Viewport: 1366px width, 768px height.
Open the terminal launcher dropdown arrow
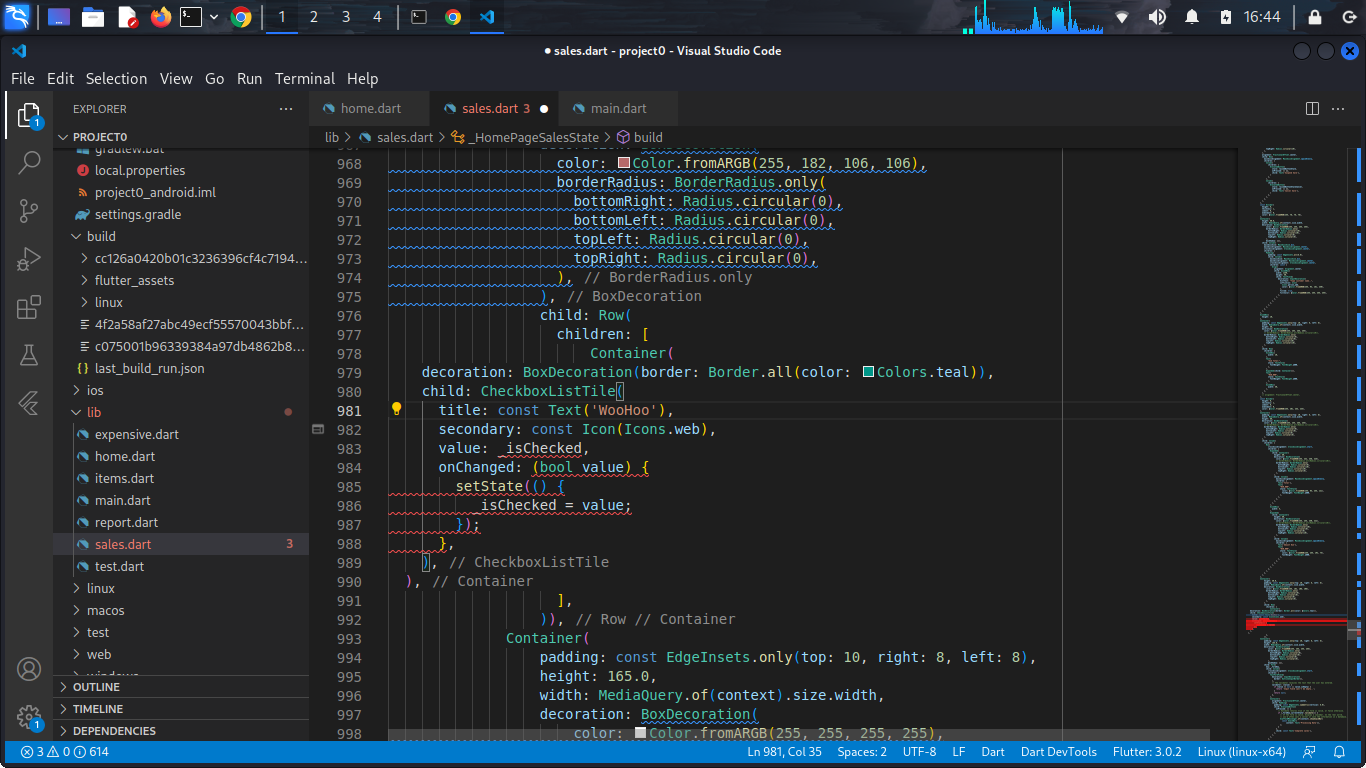214,17
